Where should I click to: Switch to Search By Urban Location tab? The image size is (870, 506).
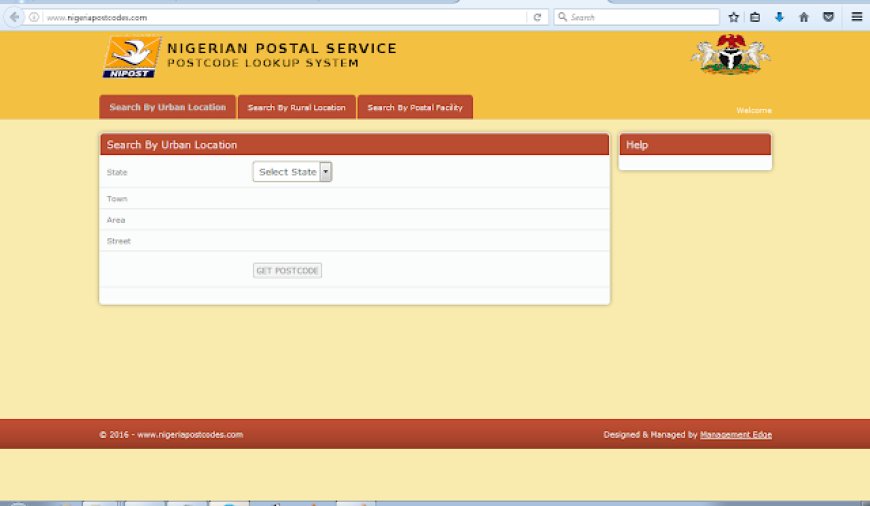click(x=168, y=107)
